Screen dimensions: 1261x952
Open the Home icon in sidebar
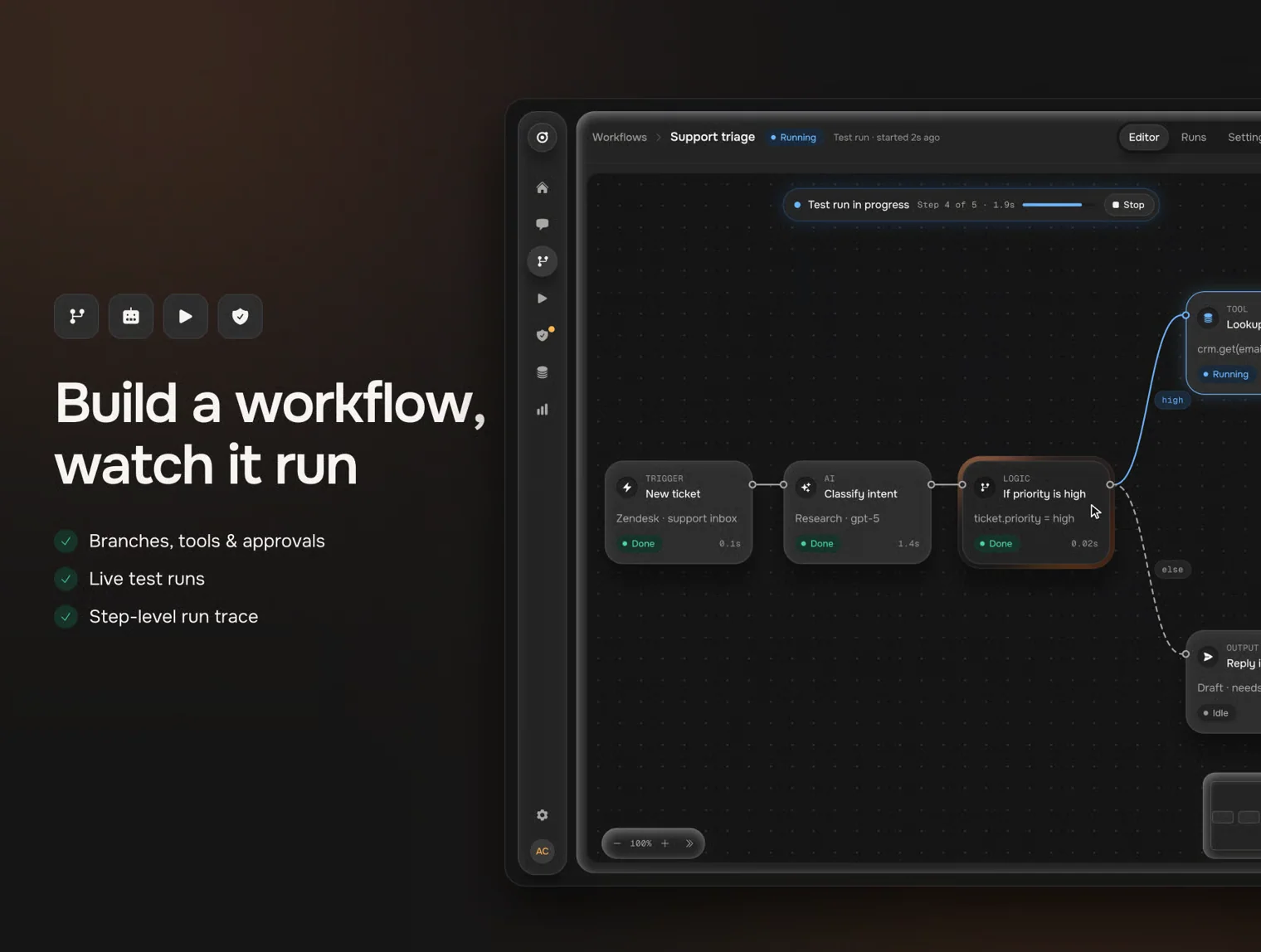pyautogui.click(x=542, y=188)
